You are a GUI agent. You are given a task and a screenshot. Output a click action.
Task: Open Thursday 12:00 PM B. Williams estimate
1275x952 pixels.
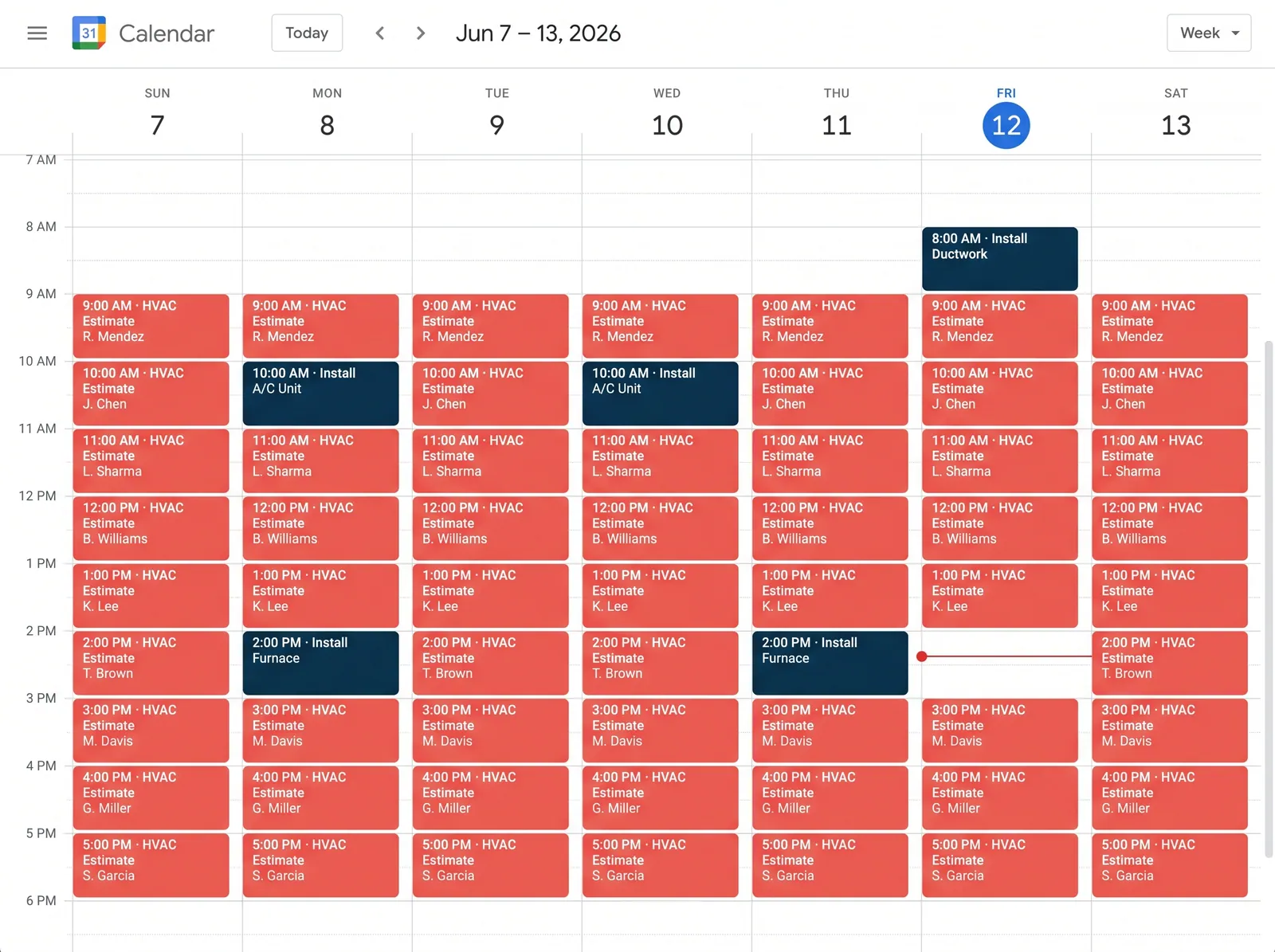pyautogui.click(x=830, y=528)
